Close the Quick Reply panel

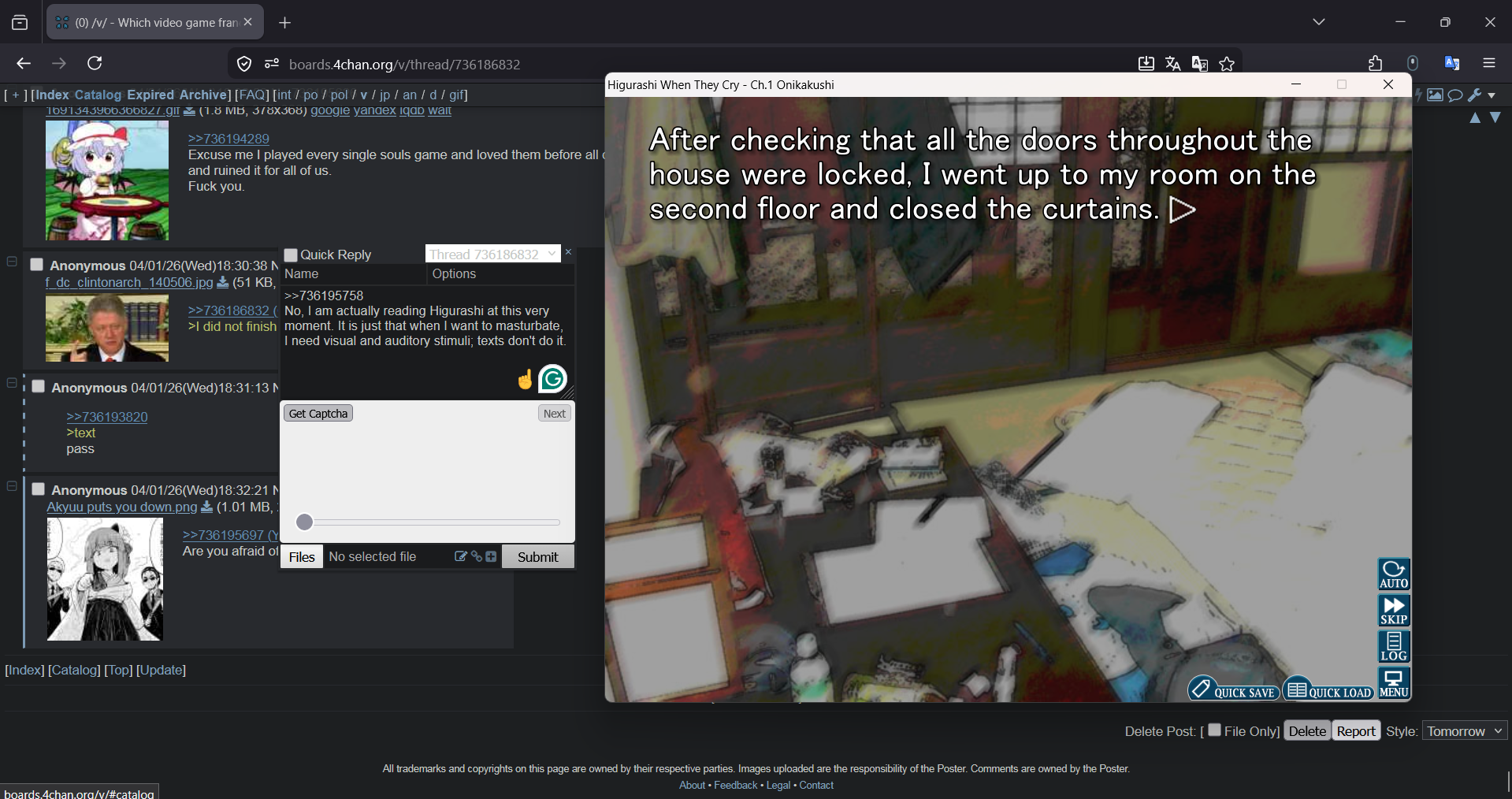(568, 252)
